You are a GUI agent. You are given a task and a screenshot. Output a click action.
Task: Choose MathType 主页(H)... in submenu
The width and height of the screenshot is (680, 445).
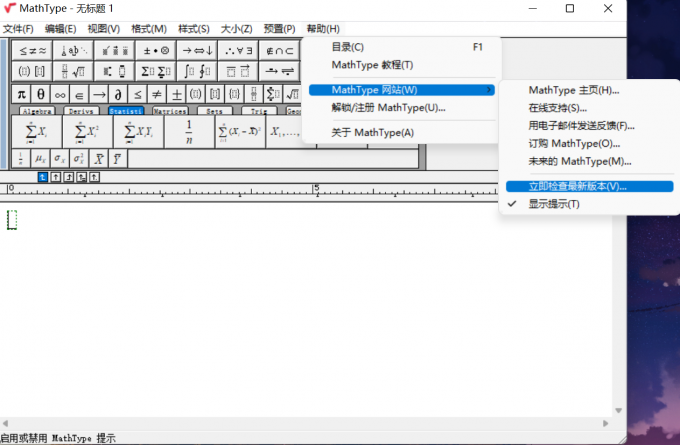589,90
